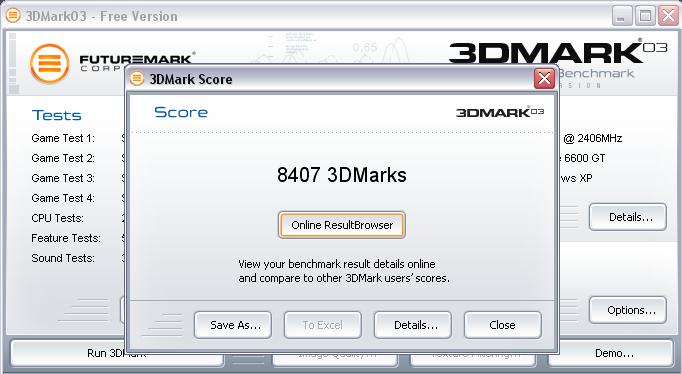The width and height of the screenshot is (682, 374).
Task: Minimize the 3DMark03 main window
Action: pyautogui.click(x=622, y=16)
